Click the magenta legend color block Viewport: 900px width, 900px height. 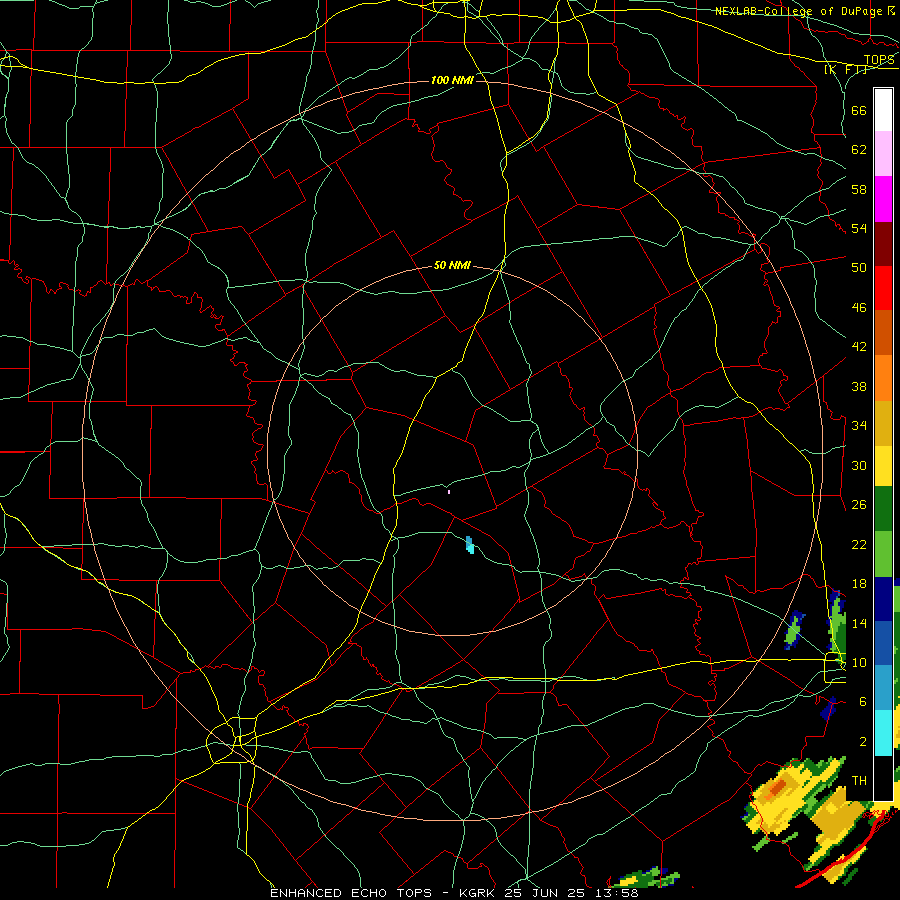883,199
